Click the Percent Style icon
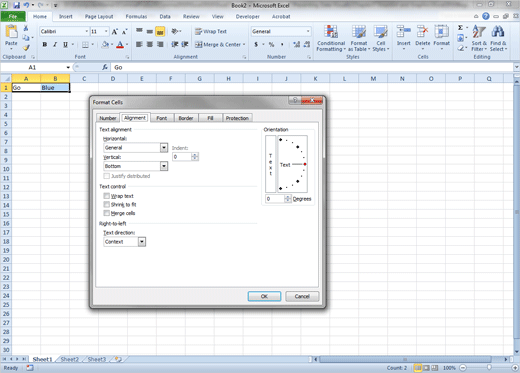520x373 pixels. pyautogui.click(x=271, y=44)
